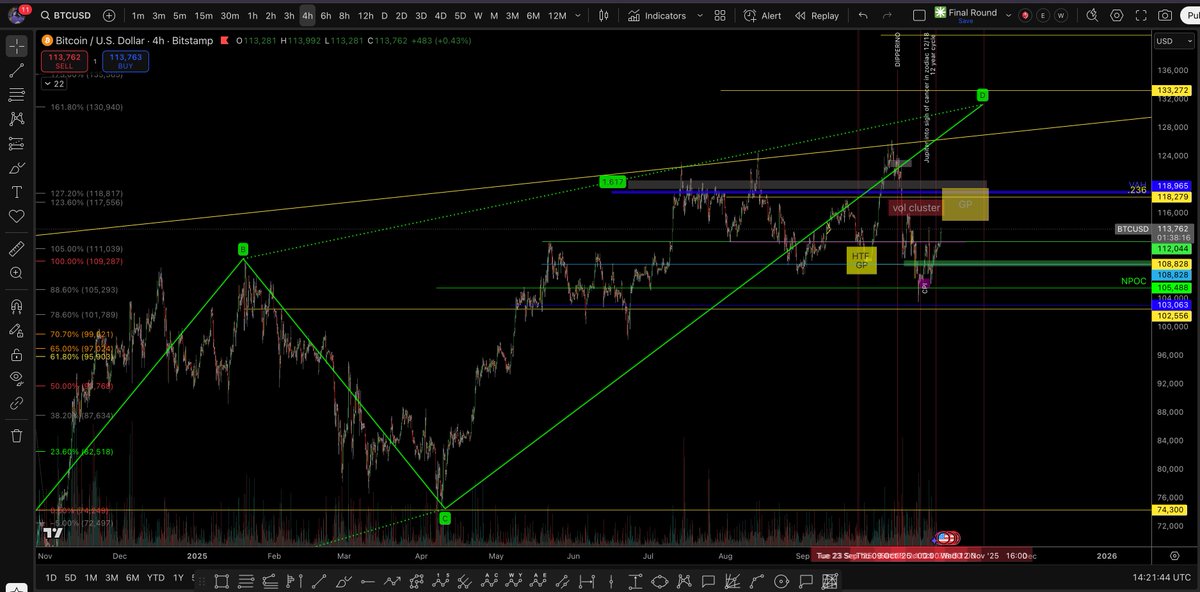
Task: Select the zoom in tool
Action: tap(17, 272)
